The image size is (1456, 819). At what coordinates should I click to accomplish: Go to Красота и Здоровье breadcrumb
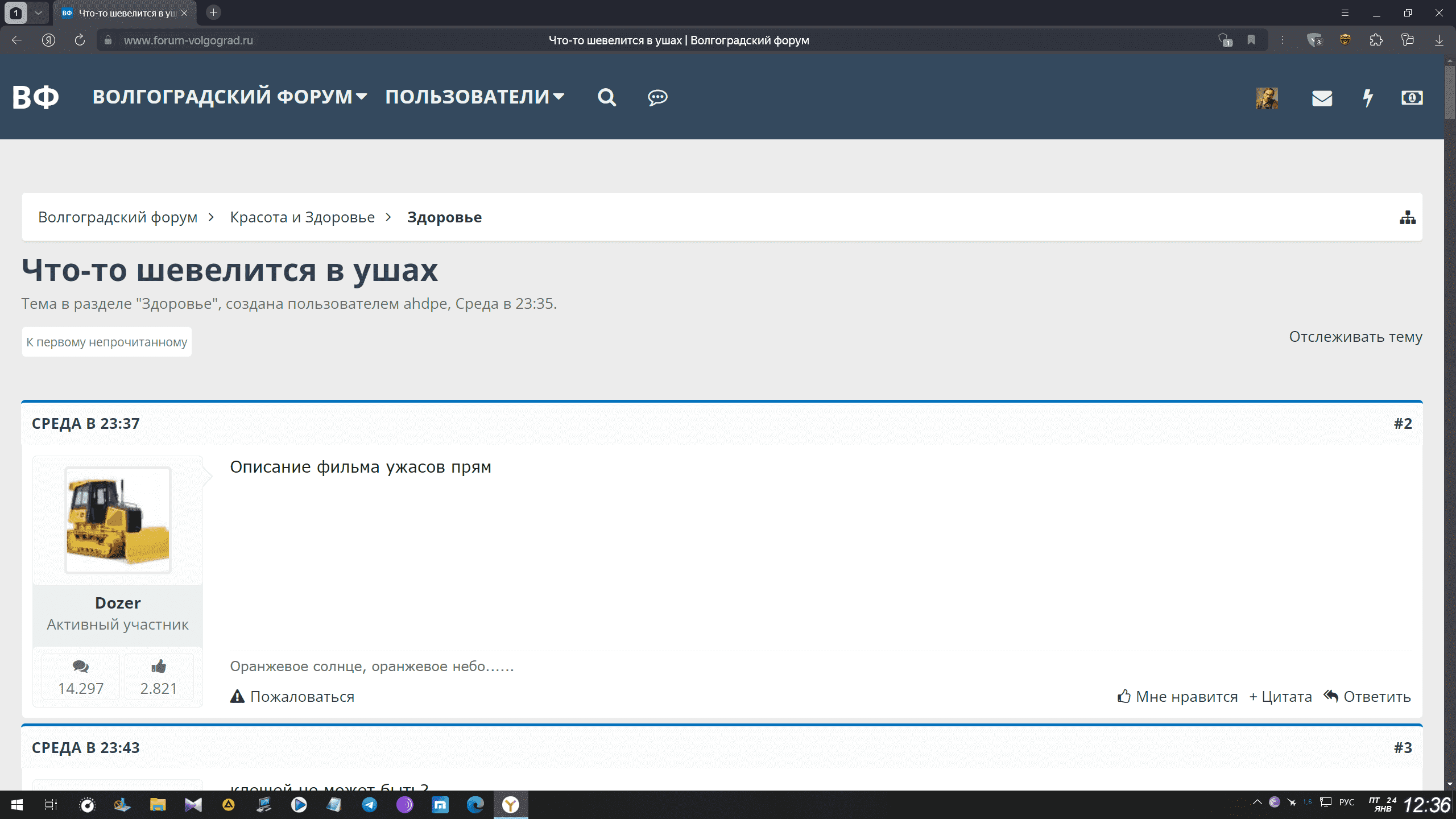302,217
